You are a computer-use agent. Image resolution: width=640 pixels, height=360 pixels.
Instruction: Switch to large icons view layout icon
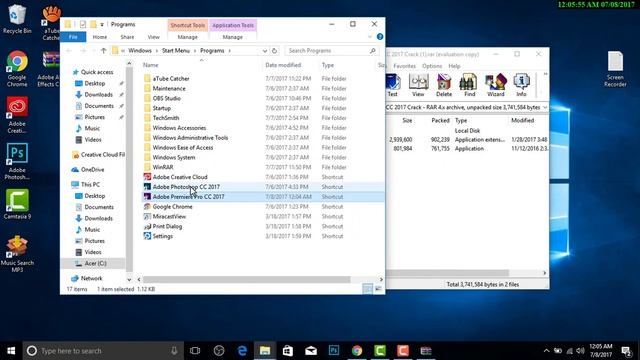[378, 289]
